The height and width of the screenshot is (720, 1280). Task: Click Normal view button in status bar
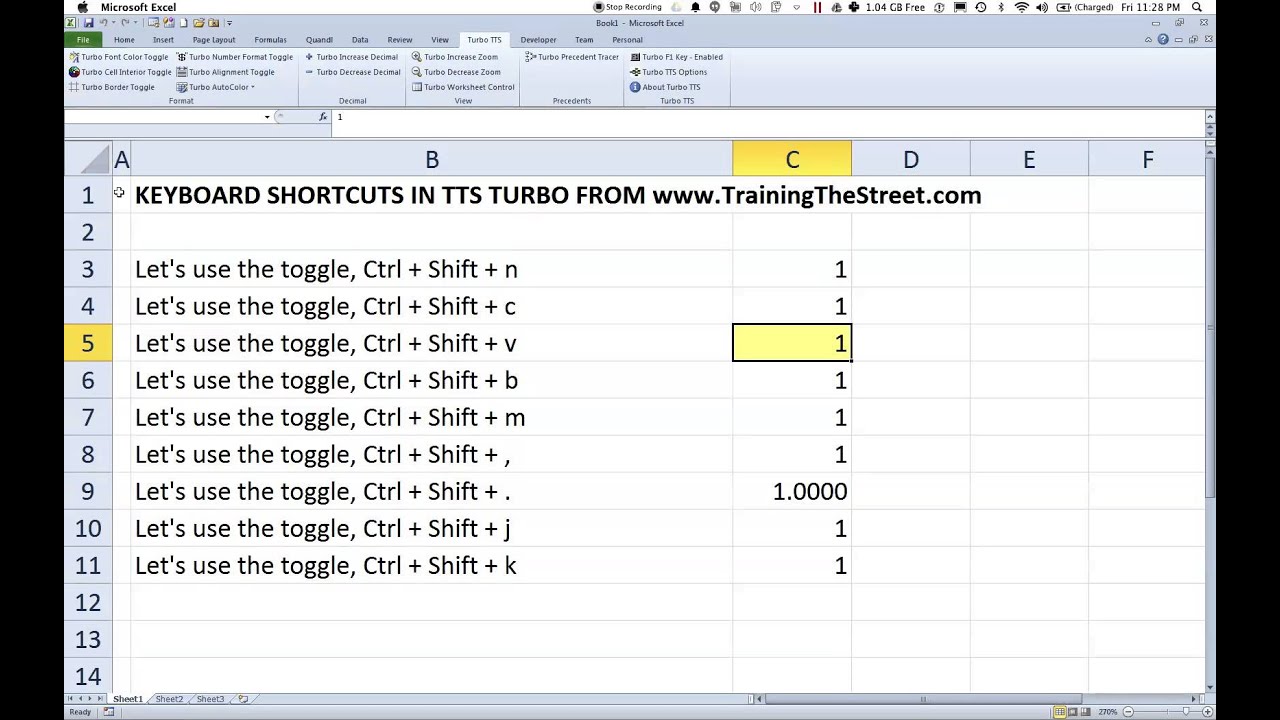(1059, 712)
